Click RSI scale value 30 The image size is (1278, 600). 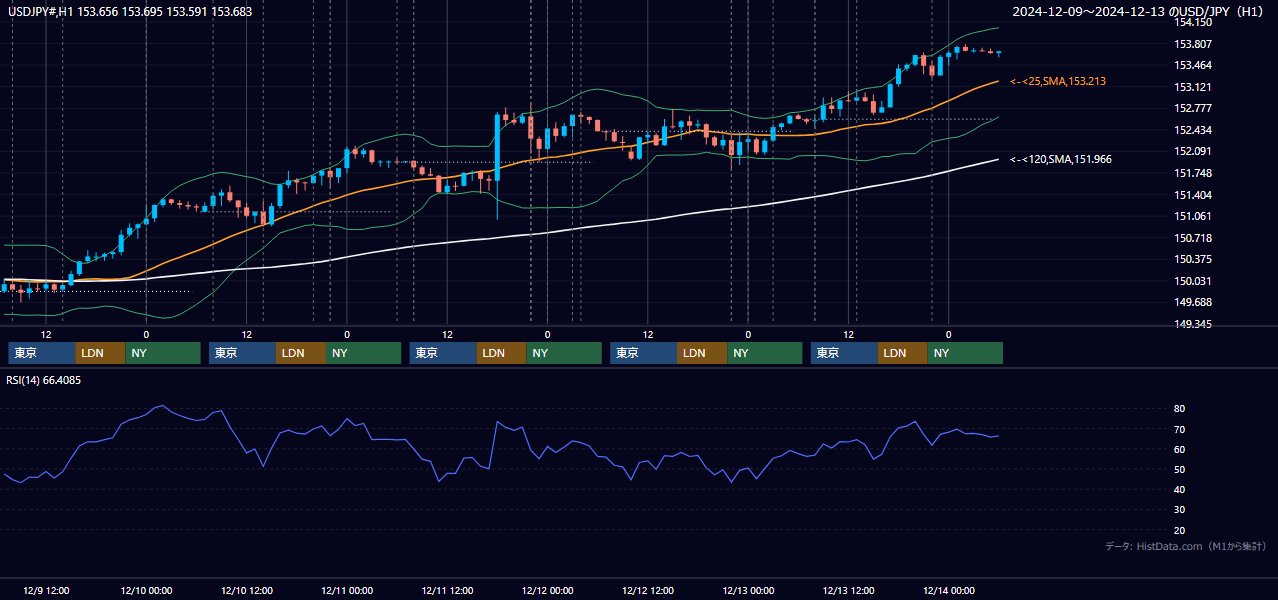coord(1179,510)
